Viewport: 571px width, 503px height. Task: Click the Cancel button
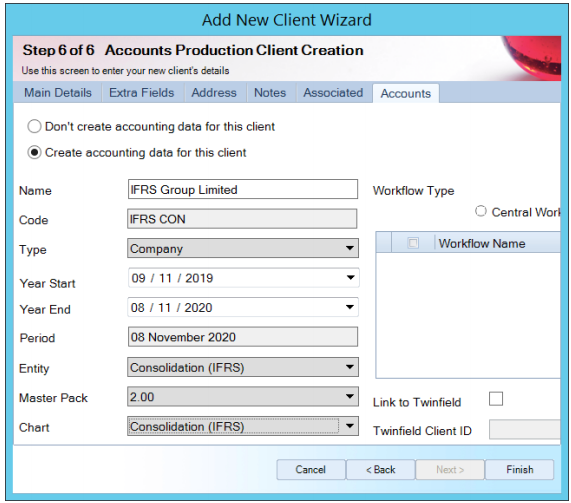[311, 469]
